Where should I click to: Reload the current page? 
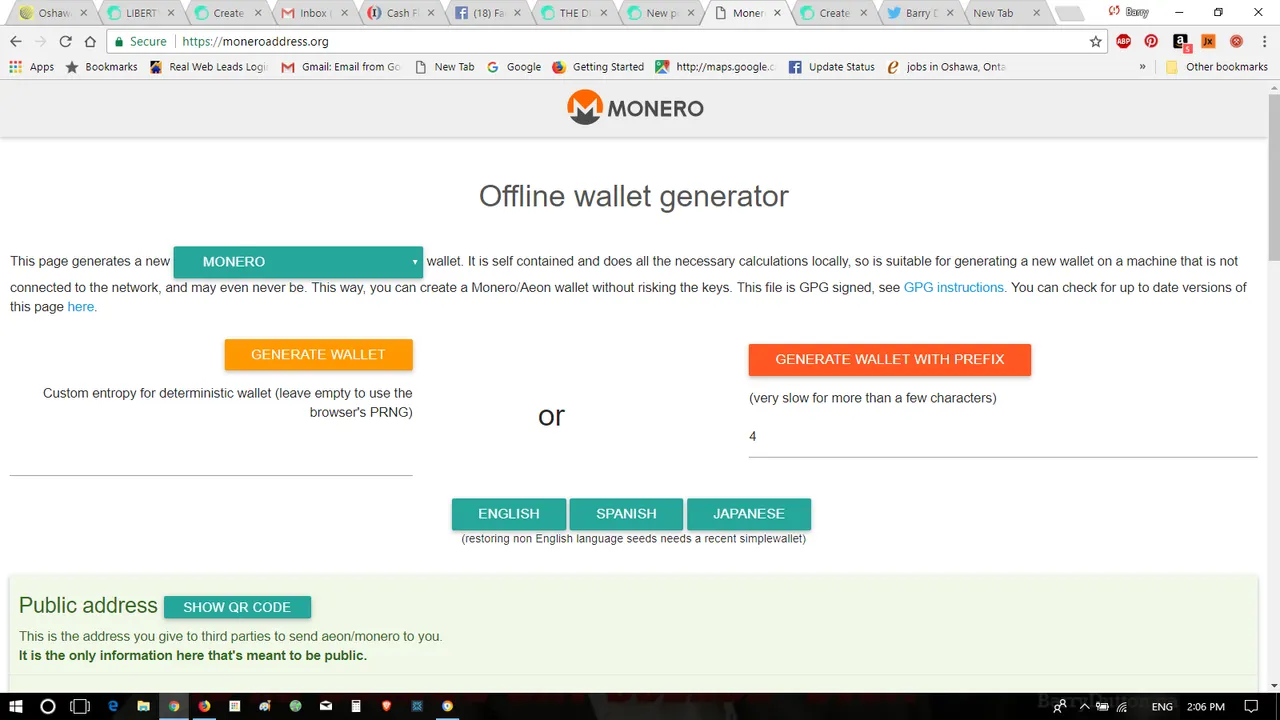(x=65, y=41)
